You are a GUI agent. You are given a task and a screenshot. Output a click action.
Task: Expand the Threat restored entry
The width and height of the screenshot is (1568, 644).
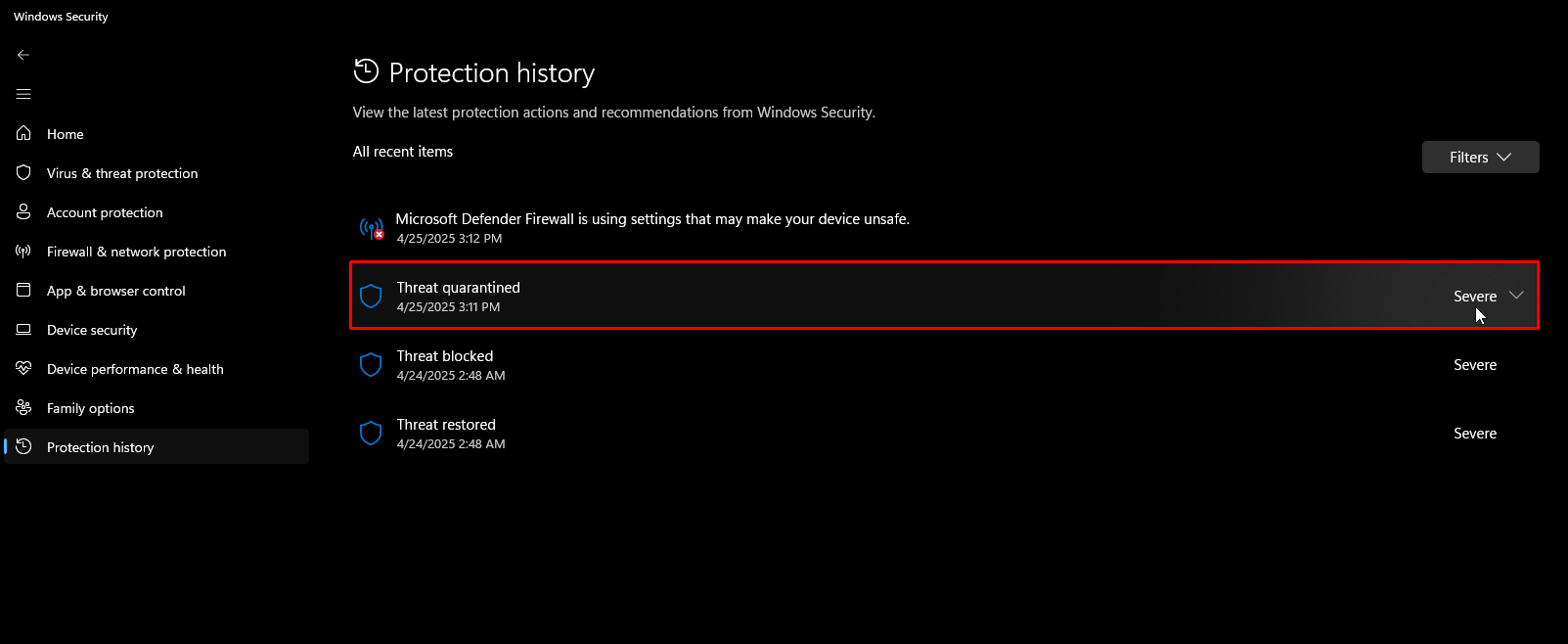943,434
